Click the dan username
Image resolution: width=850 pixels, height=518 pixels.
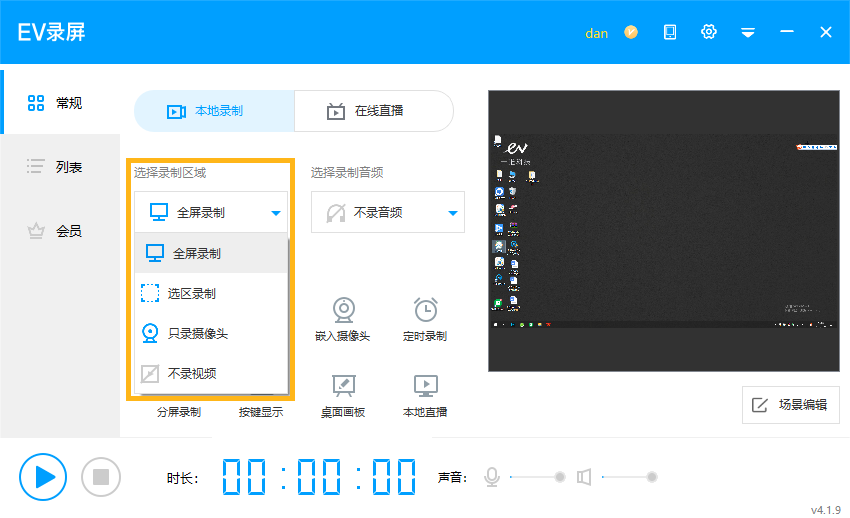coord(596,34)
